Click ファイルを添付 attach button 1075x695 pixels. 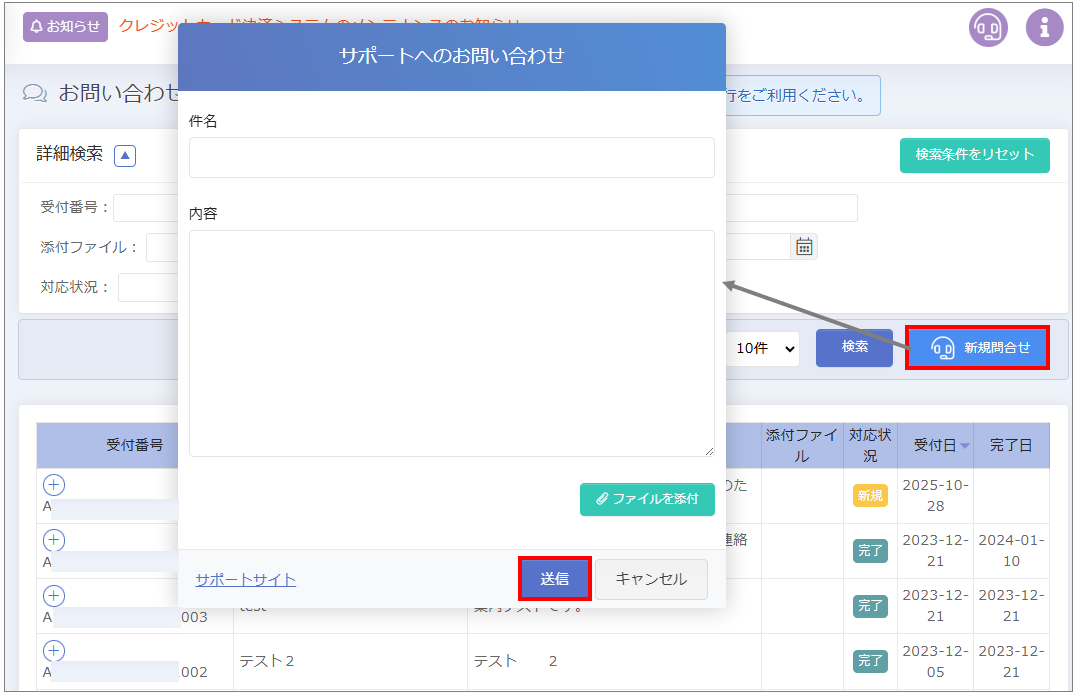tap(647, 499)
